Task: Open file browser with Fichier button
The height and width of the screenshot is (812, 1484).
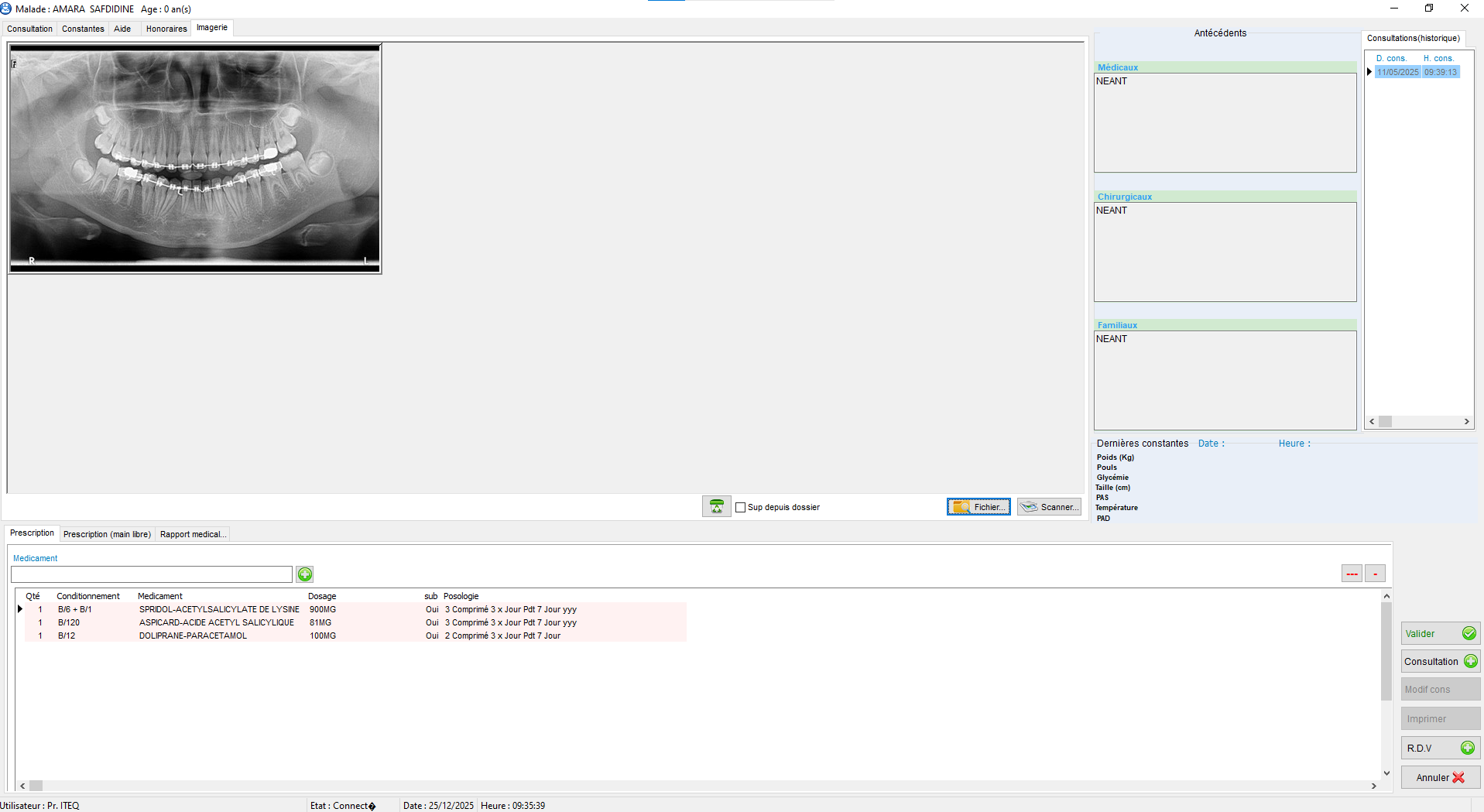Action: pos(978,507)
